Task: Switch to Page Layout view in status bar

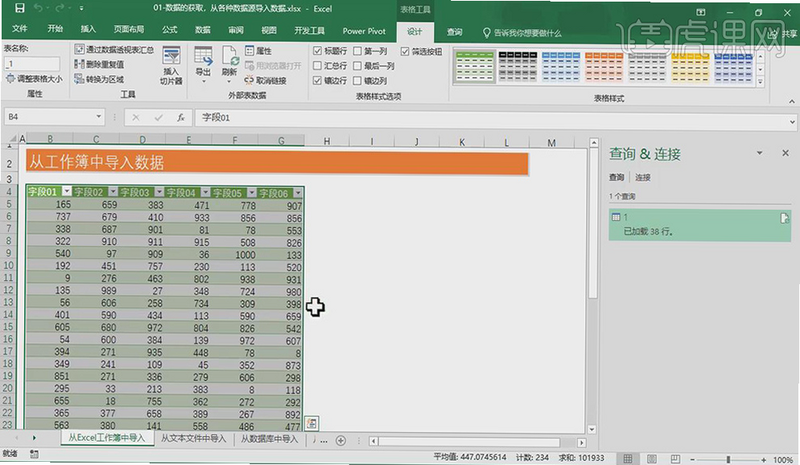Action: click(x=652, y=458)
